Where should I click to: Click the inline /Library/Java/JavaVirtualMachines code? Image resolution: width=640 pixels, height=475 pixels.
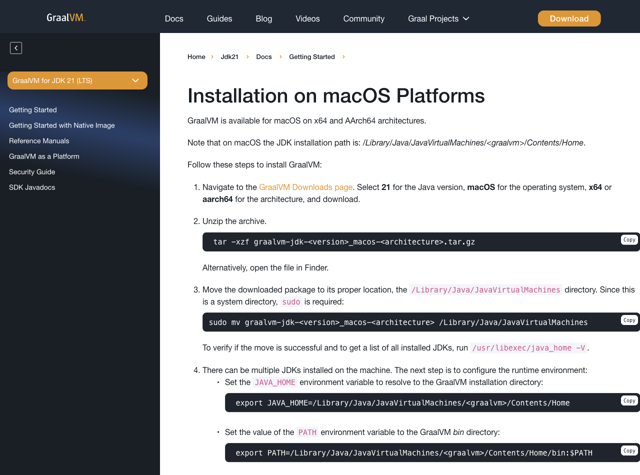486,290
